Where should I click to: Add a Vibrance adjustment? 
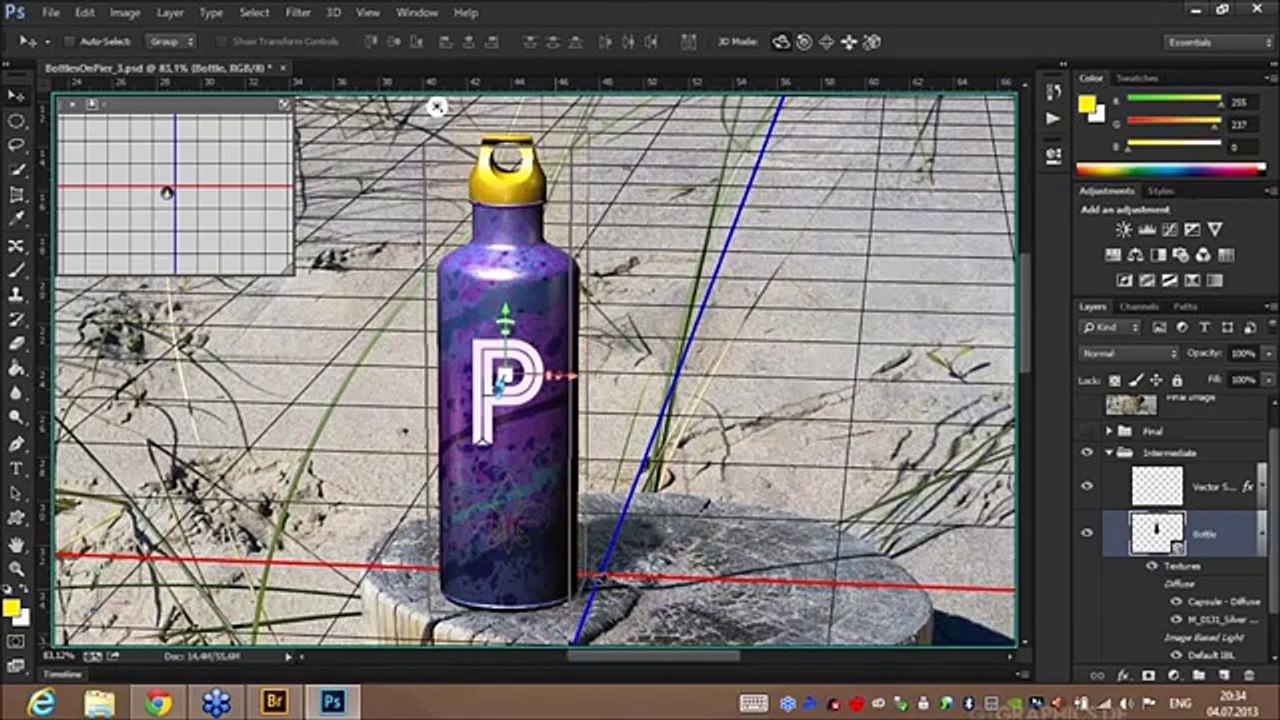click(1215, 230)
